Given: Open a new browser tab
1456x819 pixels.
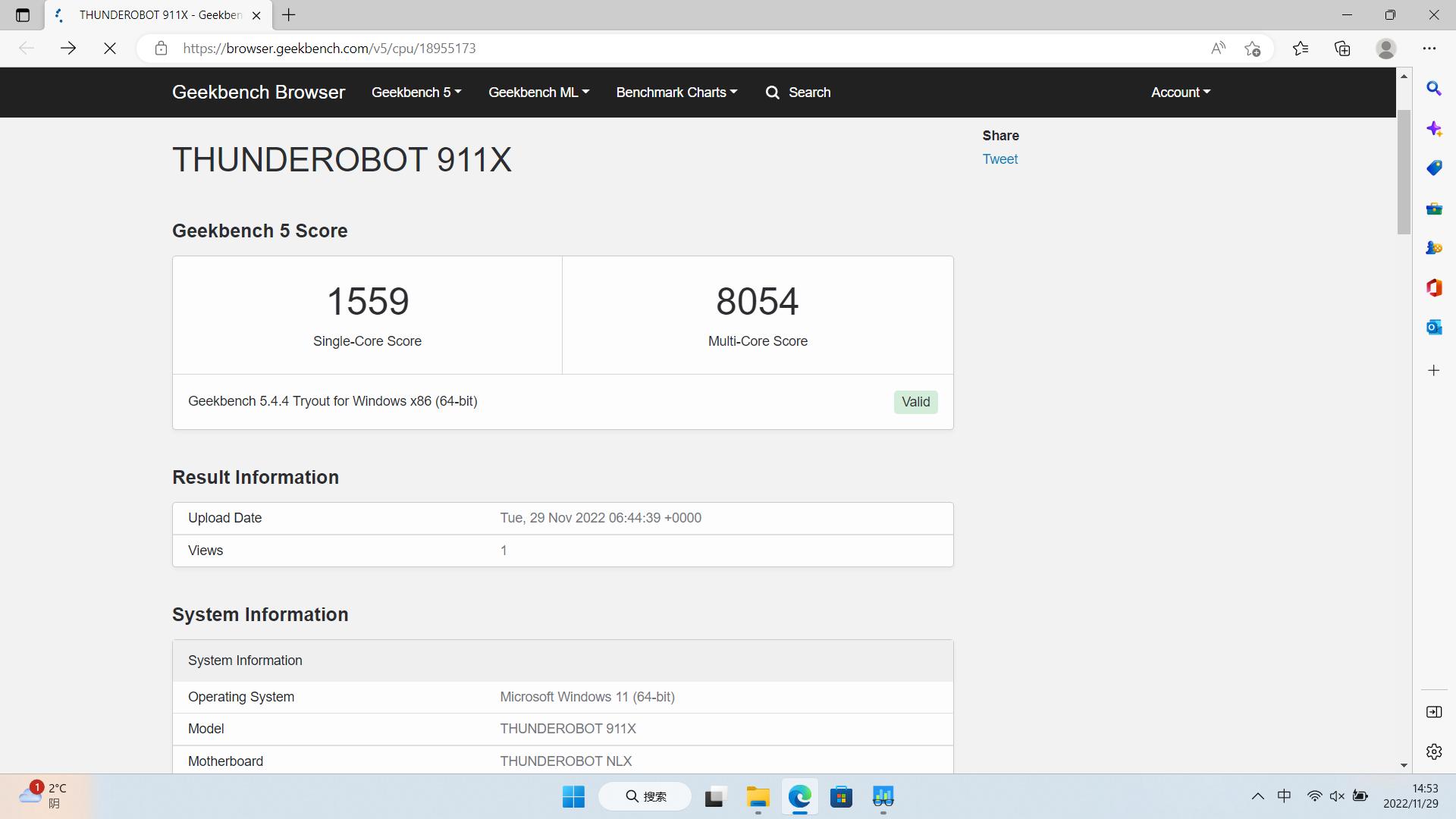Looking at the screenshot, I should [289, 14].
